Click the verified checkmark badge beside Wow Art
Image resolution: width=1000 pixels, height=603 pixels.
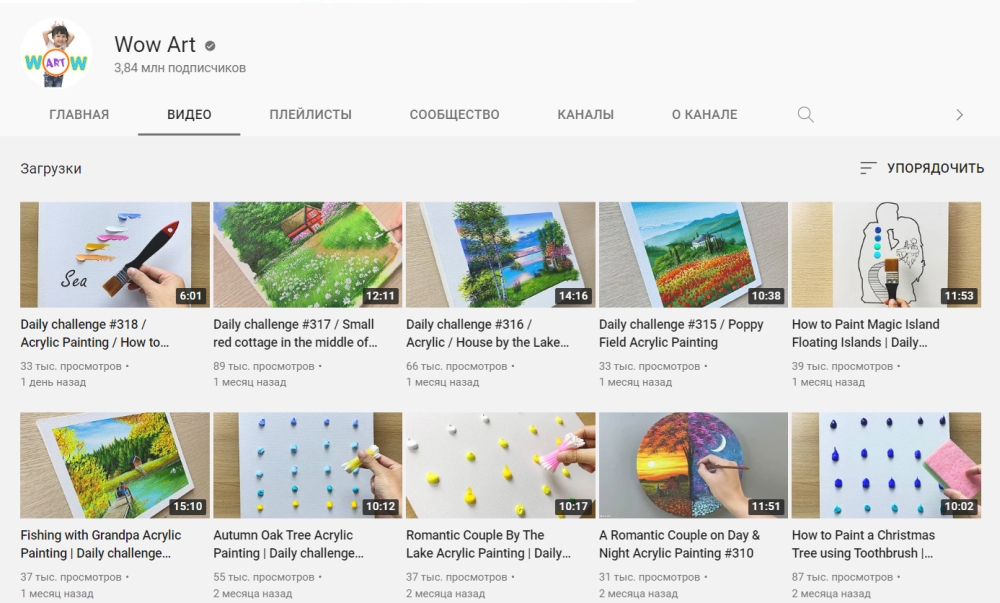pyautogui.click(x=210, y=45)
